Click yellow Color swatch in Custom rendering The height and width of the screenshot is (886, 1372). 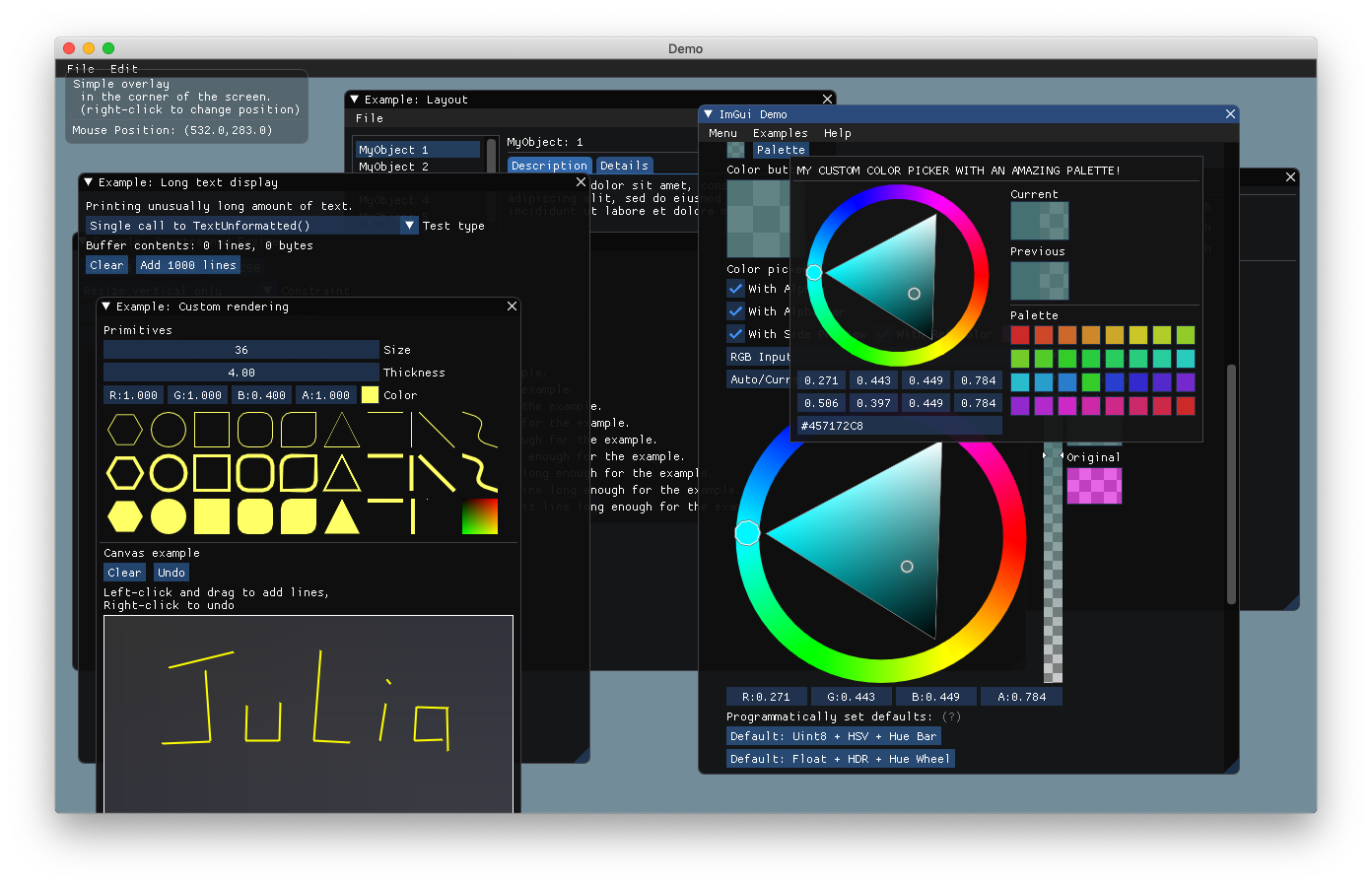370,395
